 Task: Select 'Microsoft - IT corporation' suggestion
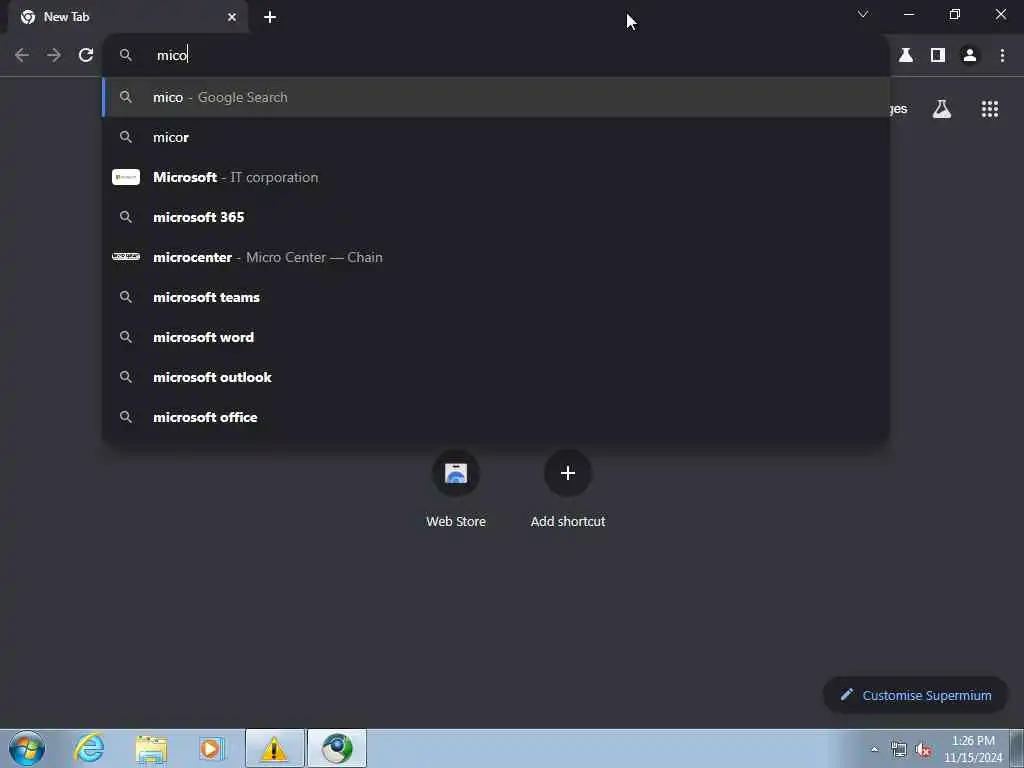click(496, 177)
